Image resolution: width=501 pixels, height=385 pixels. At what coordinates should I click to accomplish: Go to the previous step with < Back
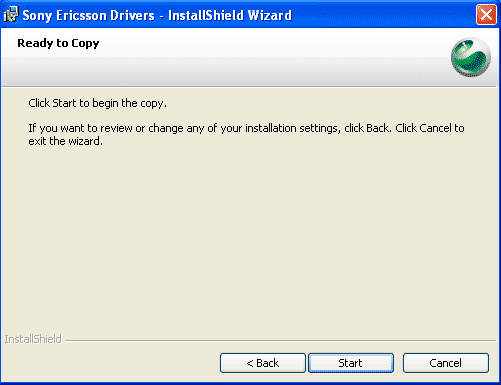point(263,363)
